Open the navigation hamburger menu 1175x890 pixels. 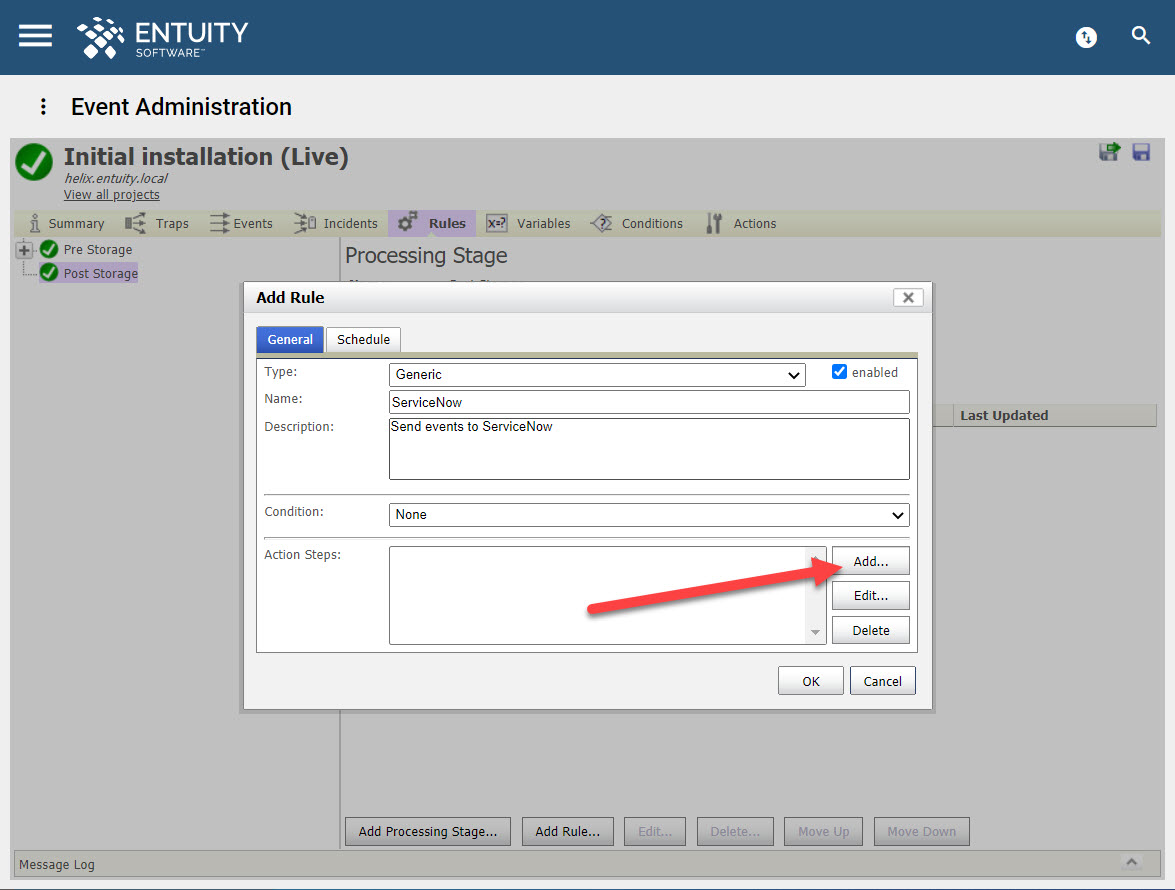click(x=34, y=36)
